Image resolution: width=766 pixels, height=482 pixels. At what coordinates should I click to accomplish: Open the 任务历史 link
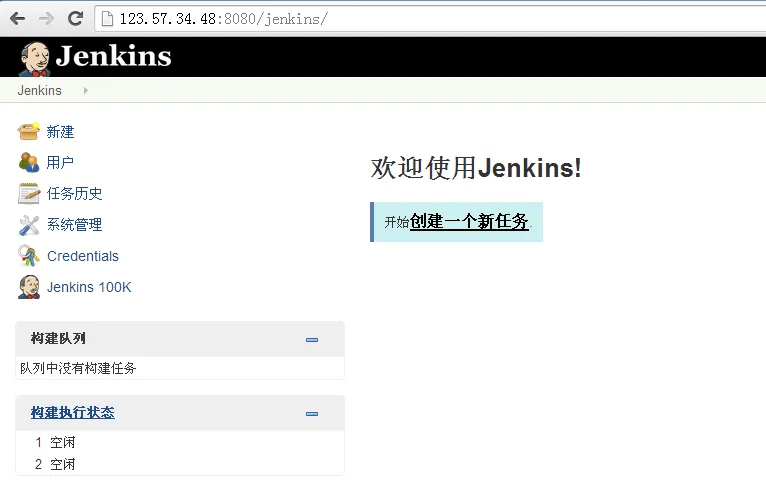pos(74,193)
